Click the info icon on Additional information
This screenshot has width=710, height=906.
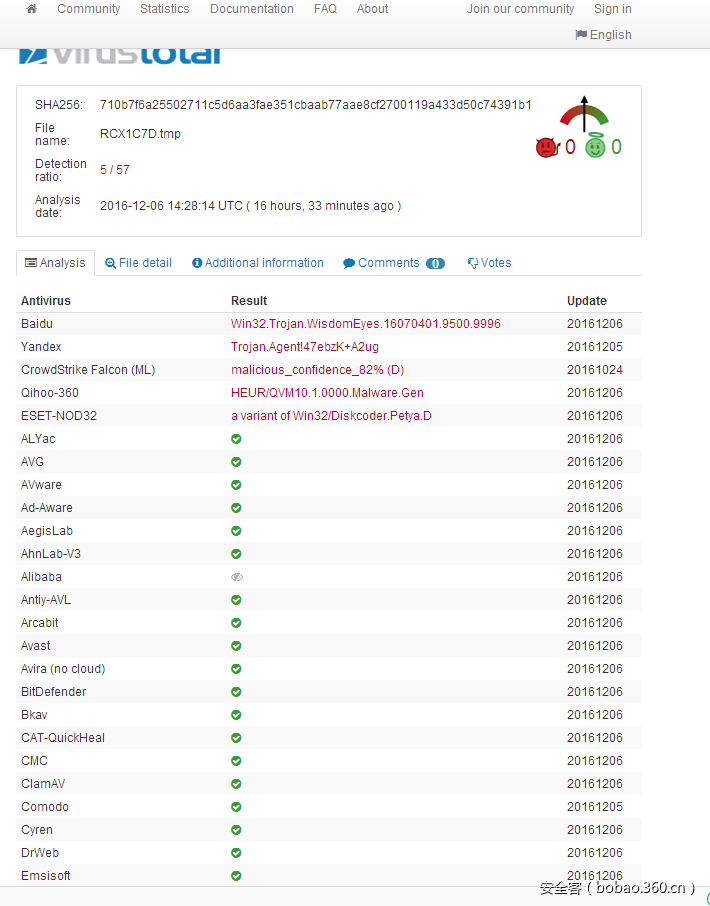click(x=197, y=263)
